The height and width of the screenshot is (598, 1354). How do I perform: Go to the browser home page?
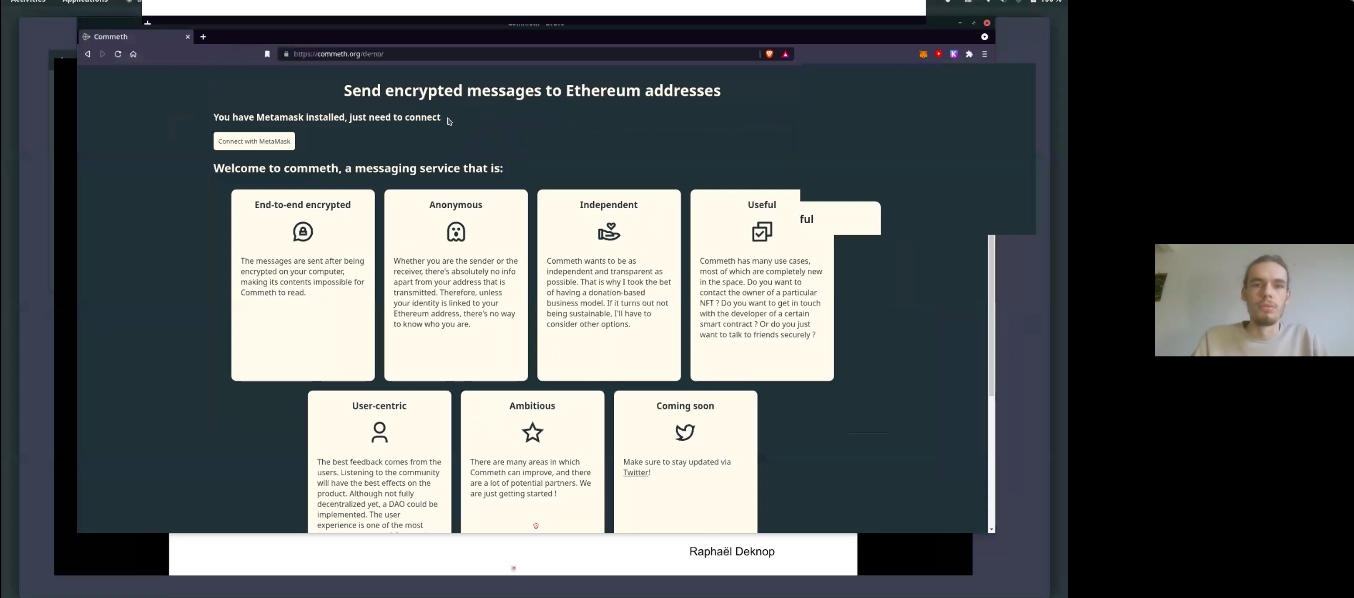pos(133,54)
